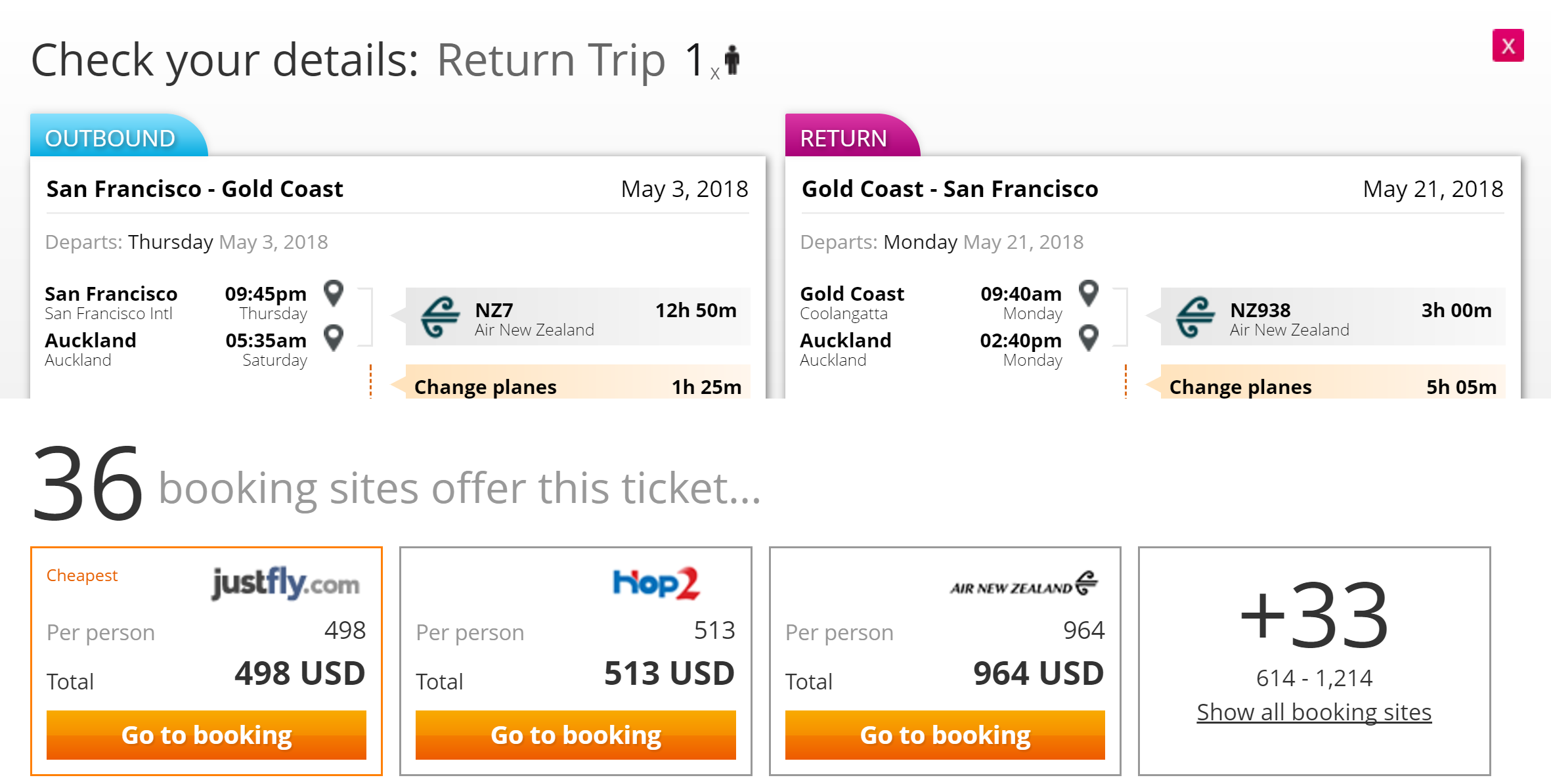Click Air New Zealand logo beside NZ938
Viewport: 1551px width, 784px height.
(1195, 316)
